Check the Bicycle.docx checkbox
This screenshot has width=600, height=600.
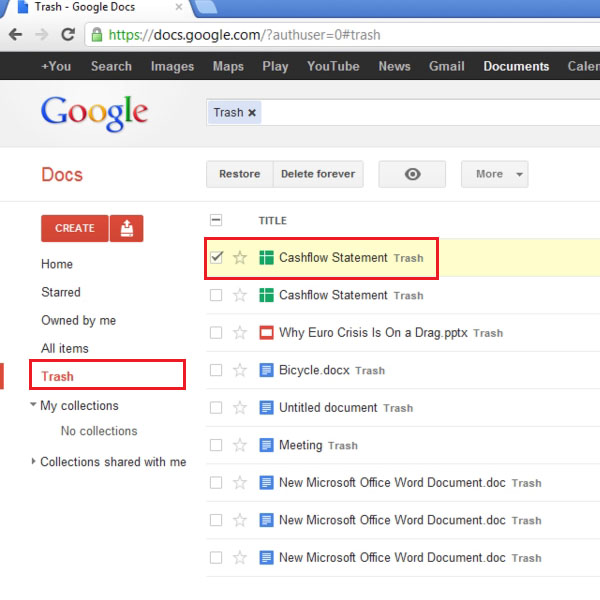[216, 370]
